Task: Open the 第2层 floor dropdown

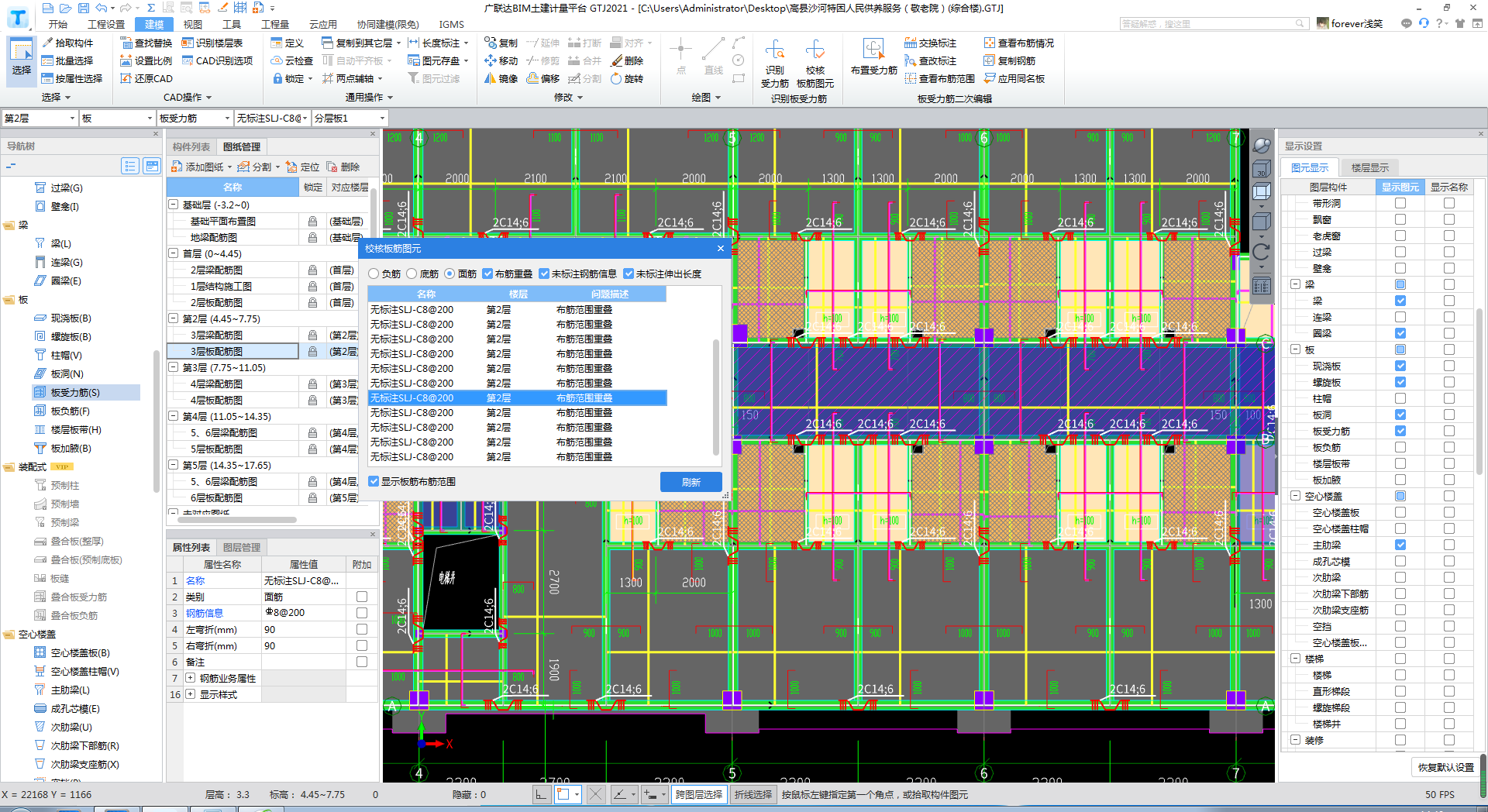Action: coord(40,118)
